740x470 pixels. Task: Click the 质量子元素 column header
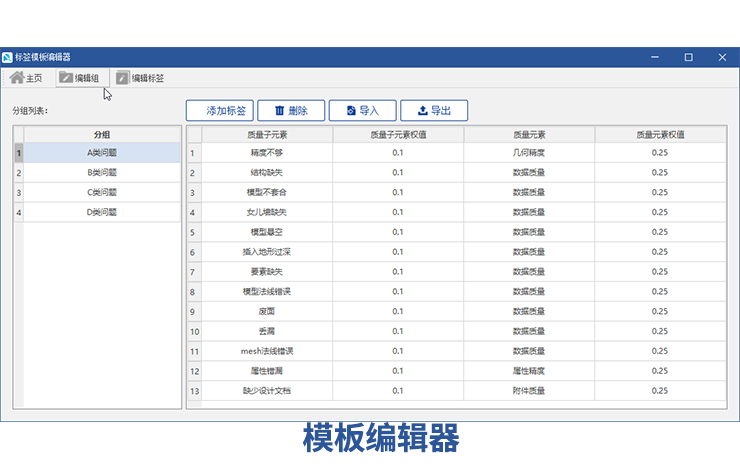tap(266, 134)
